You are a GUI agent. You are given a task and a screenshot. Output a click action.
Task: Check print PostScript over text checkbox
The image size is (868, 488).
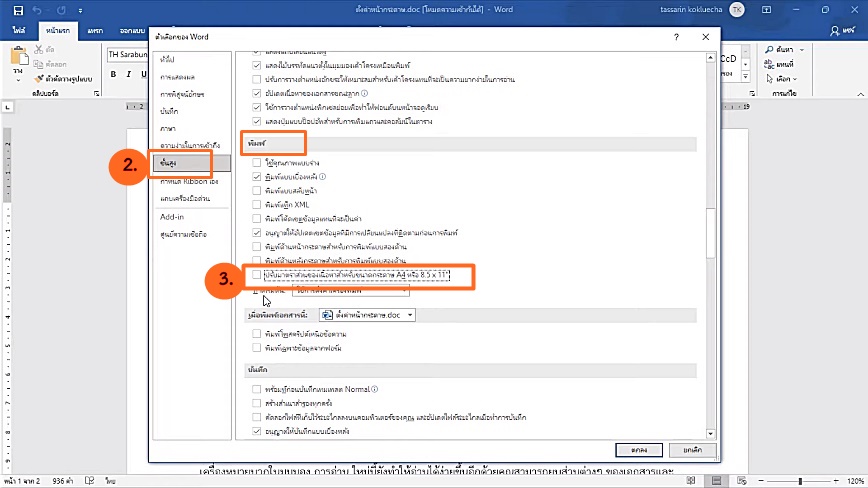point(256,334)
